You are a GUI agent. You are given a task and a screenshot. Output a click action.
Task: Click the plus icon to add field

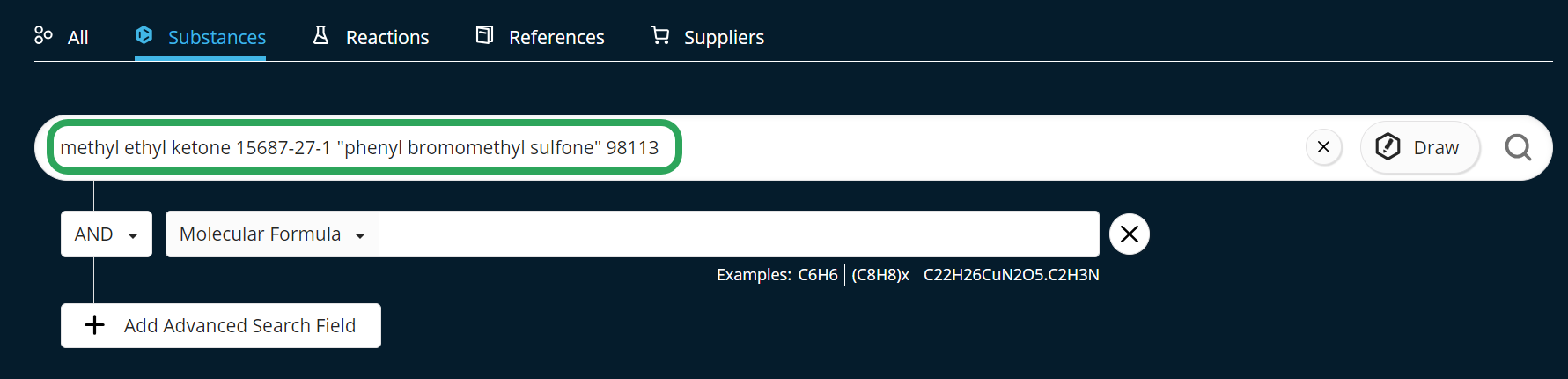click(x=94, y=325)
